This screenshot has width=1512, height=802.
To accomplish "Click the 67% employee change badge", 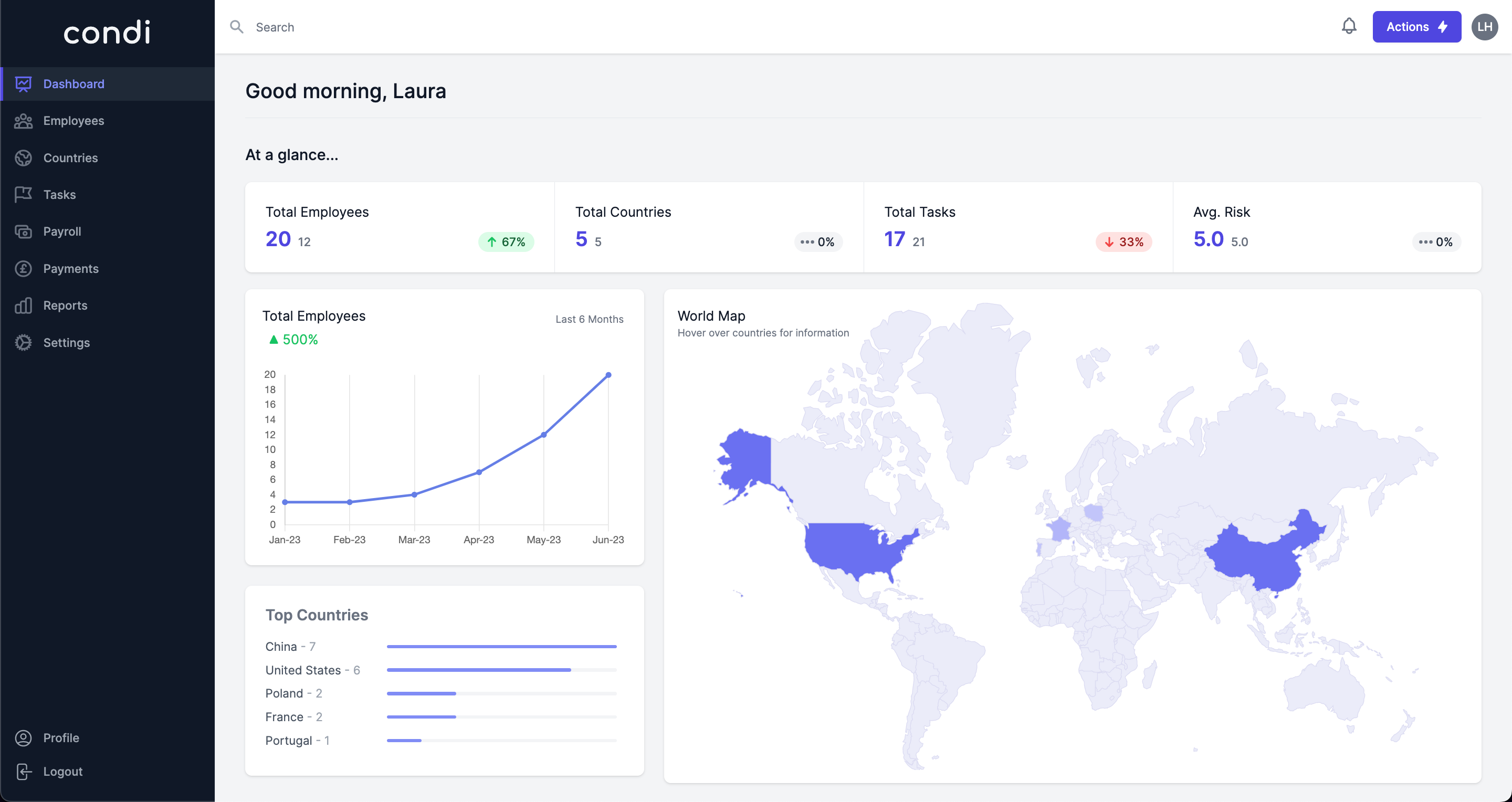I will [506, 242].
